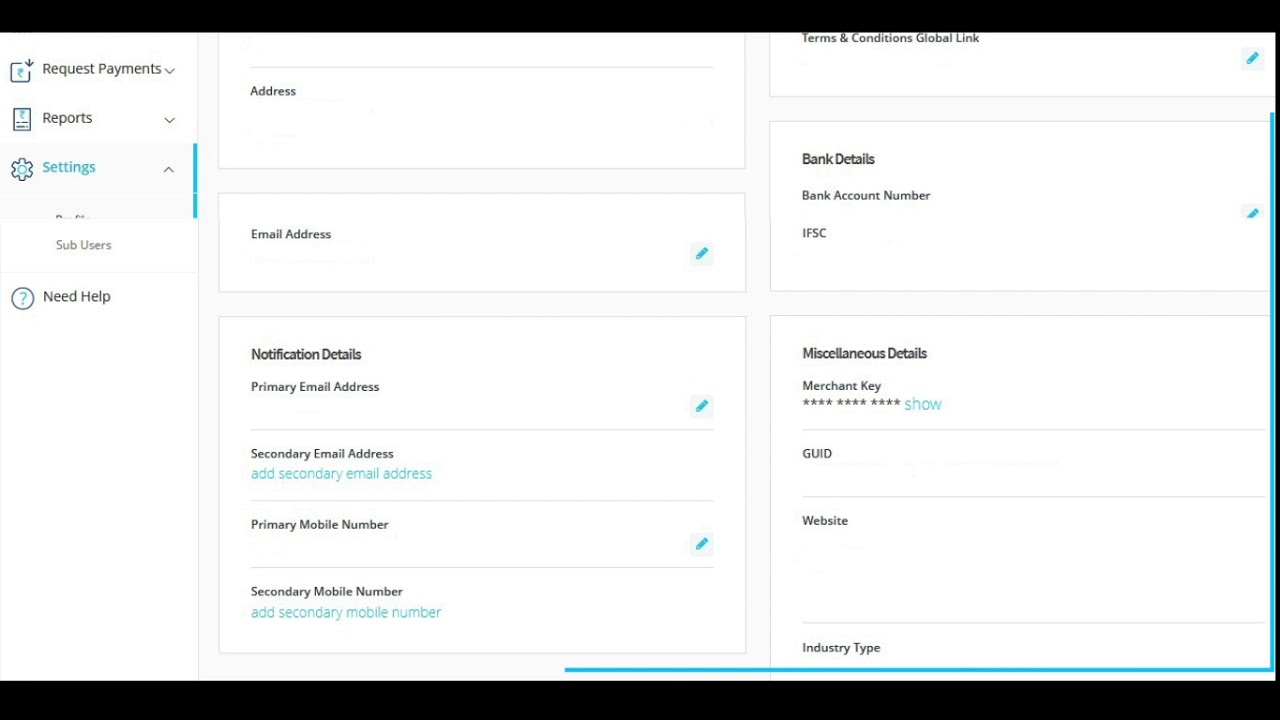1280x720 pixels.
Task: Open the Profile item under Settings
Action: click(x=73, y=217)
